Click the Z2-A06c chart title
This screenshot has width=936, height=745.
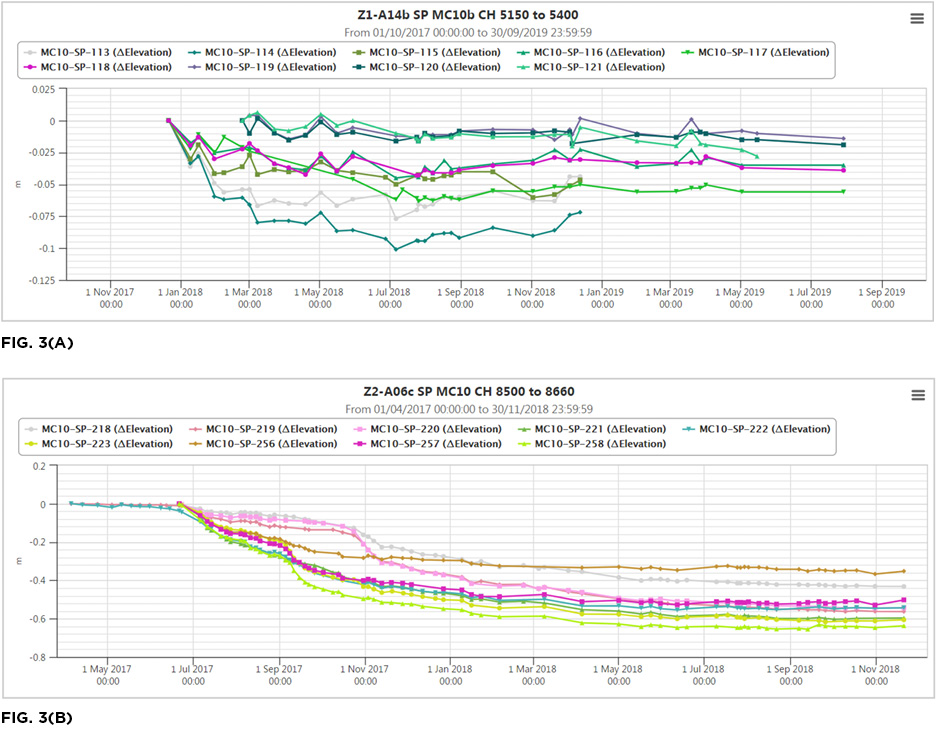click(468, 391)
